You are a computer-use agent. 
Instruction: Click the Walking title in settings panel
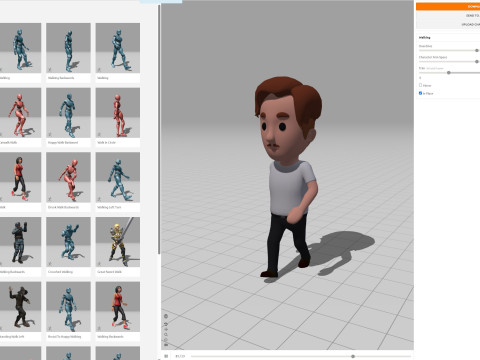(424, 37)
